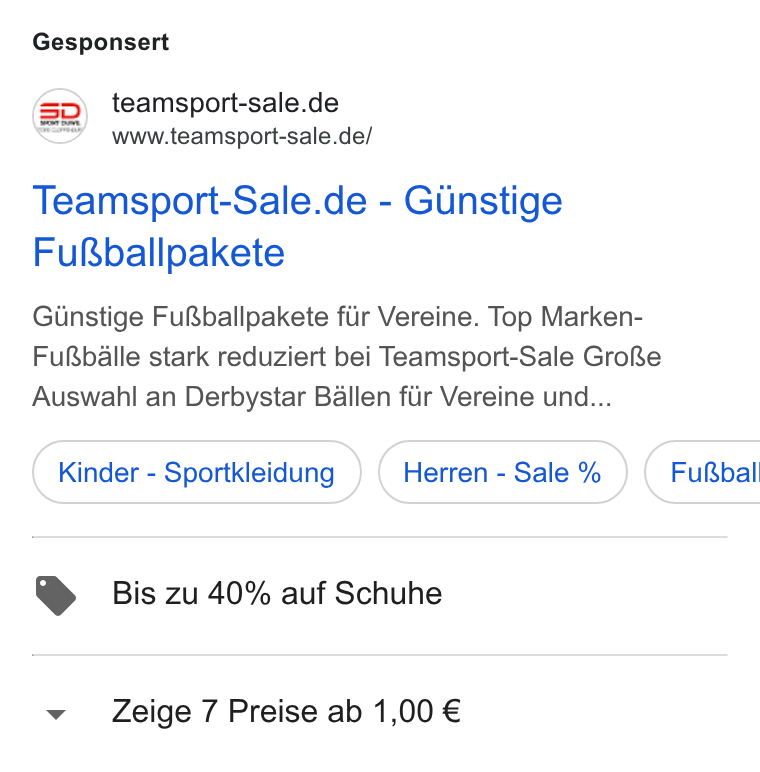Click the Sport Duwe SD logo favicon

point(60,116)
